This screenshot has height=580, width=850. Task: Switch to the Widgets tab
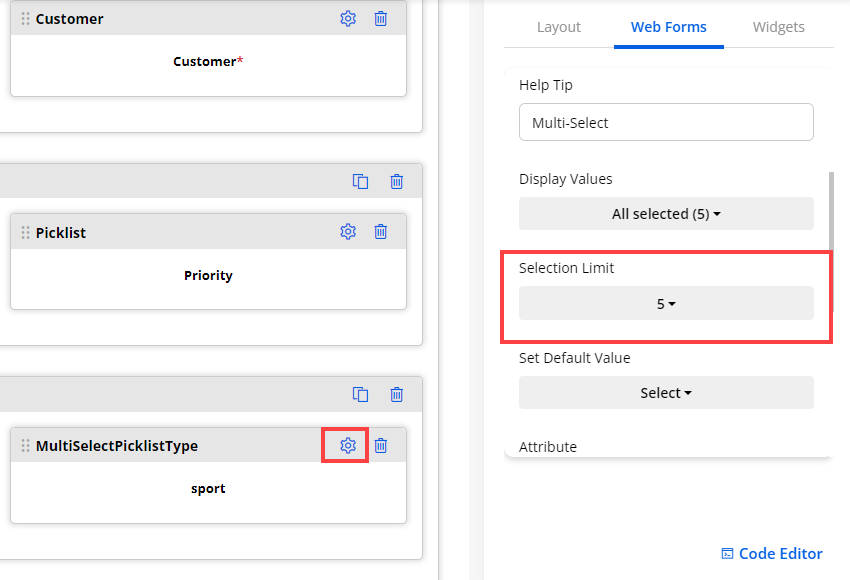779,27
